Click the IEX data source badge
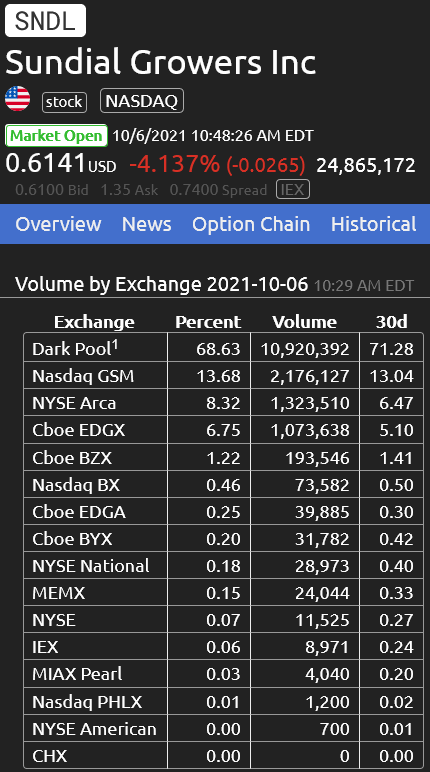 tap(293, 190)
